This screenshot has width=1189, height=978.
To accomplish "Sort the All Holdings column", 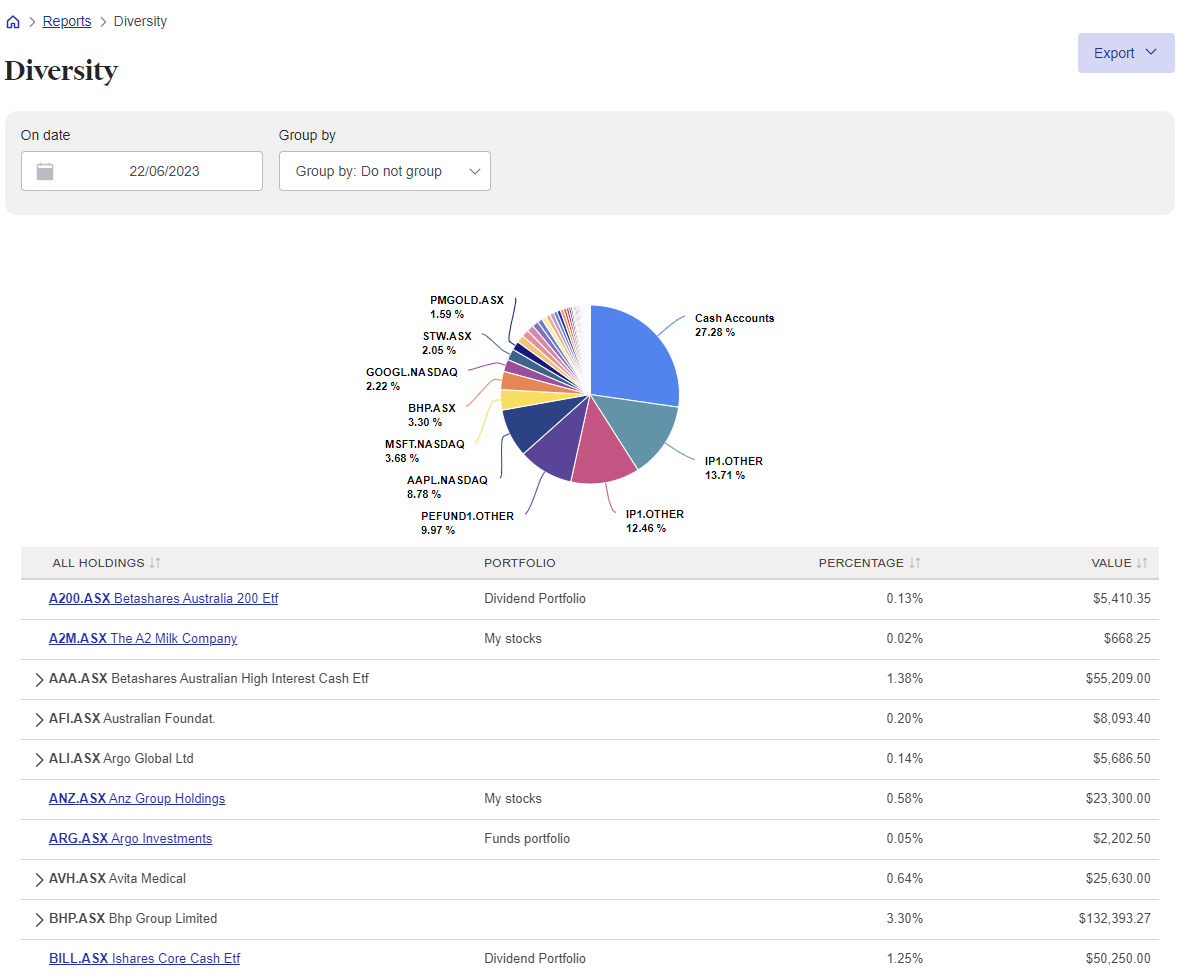I will [x=152, y=563].
